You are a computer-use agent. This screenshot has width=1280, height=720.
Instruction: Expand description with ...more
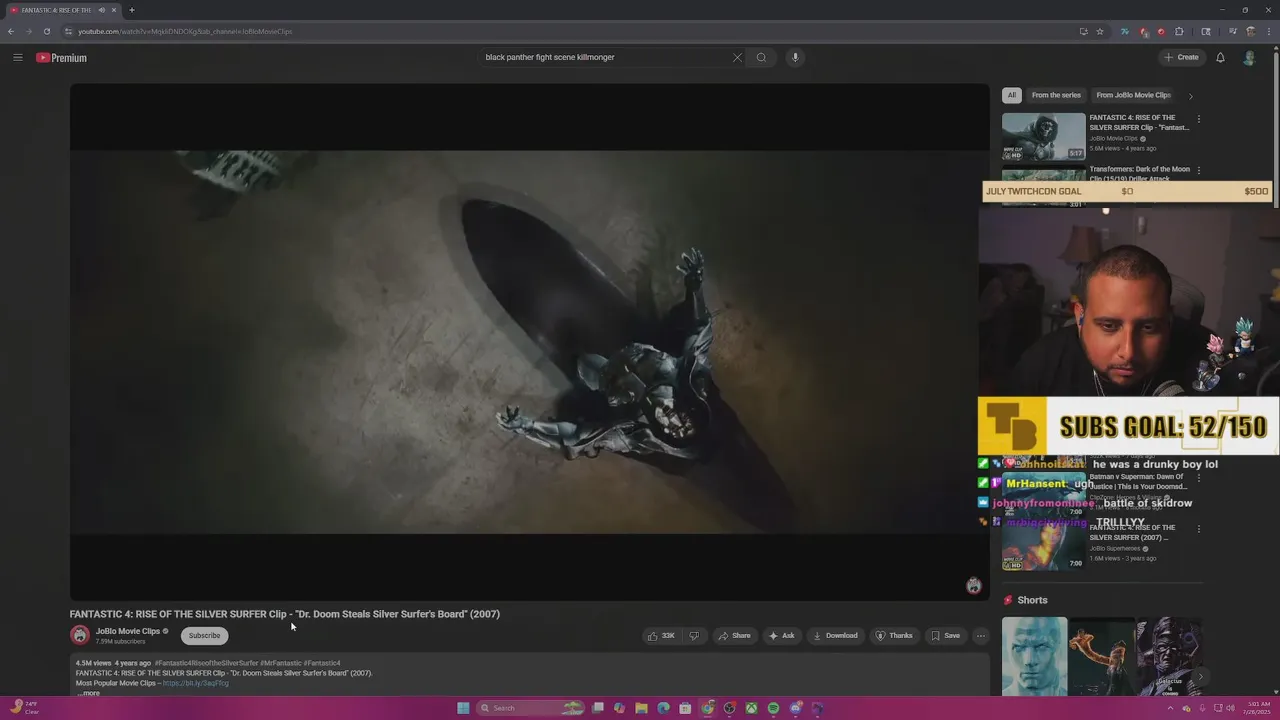pos(88,693)
